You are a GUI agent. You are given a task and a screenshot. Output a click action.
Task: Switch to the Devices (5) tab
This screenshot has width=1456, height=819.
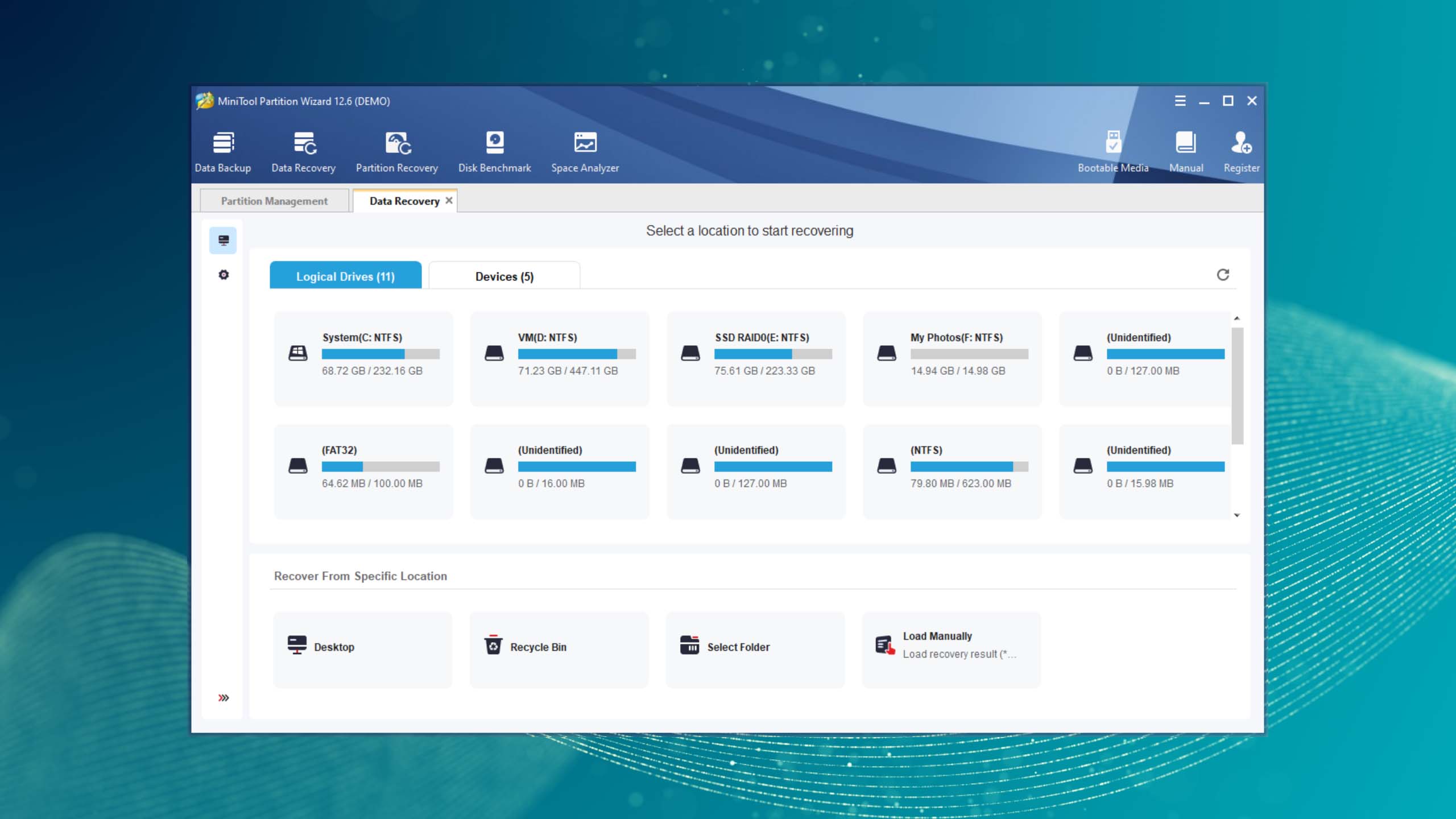tap(504, 276)
